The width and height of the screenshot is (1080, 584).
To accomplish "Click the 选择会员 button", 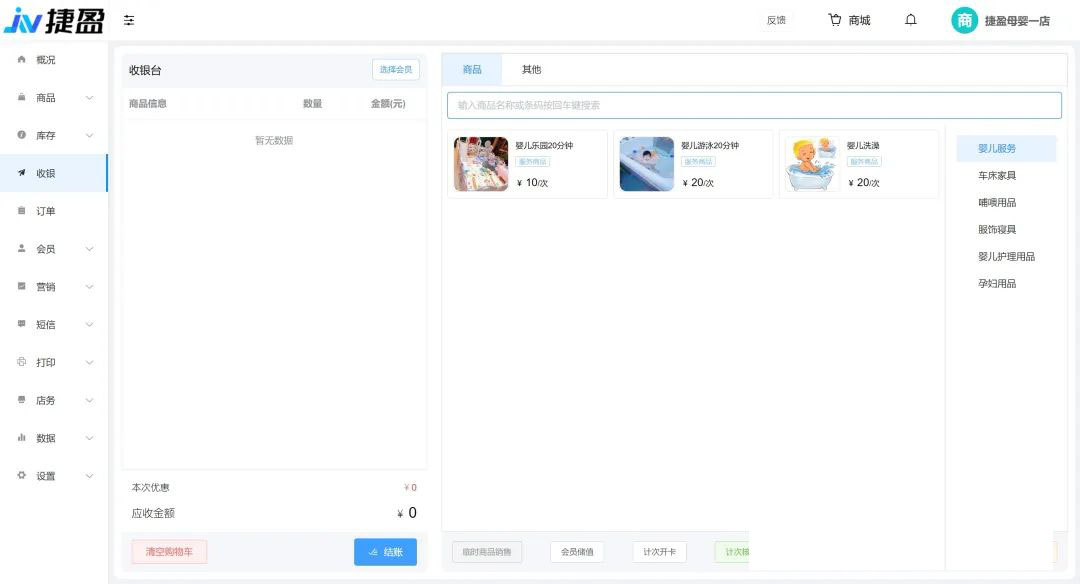I will point(395,70).
